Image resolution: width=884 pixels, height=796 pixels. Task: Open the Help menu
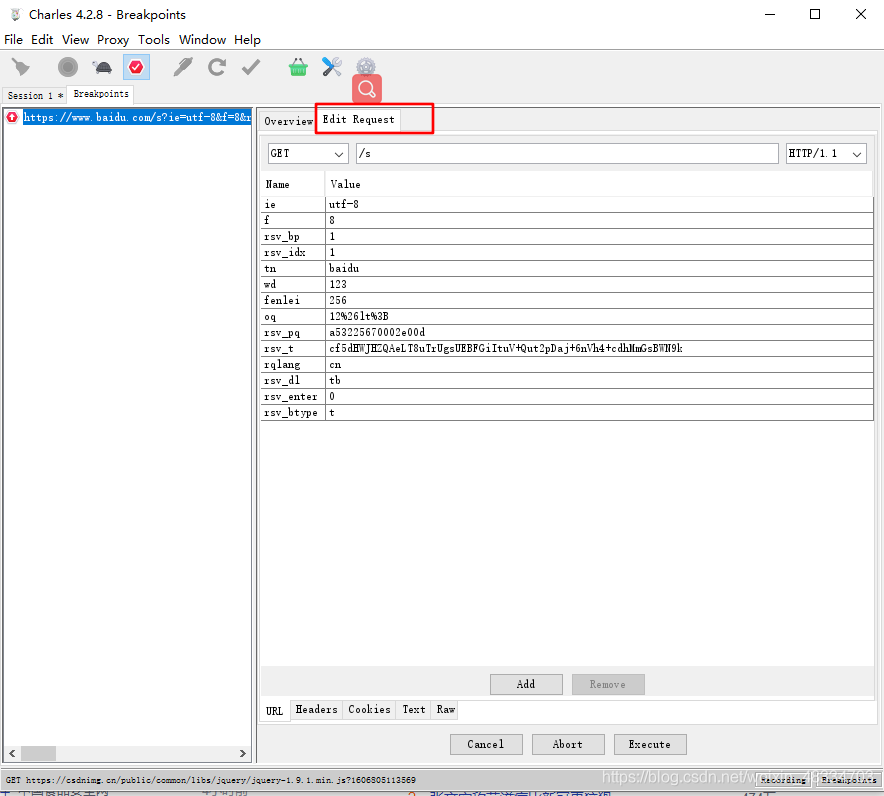pyautogui.click(x=247, y=40)
